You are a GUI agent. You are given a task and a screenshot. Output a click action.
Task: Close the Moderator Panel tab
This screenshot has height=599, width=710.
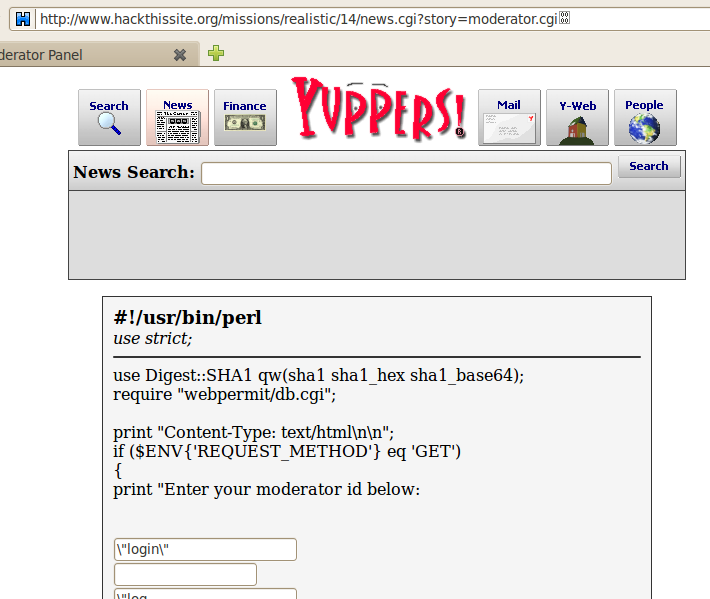tap(180, 55)
